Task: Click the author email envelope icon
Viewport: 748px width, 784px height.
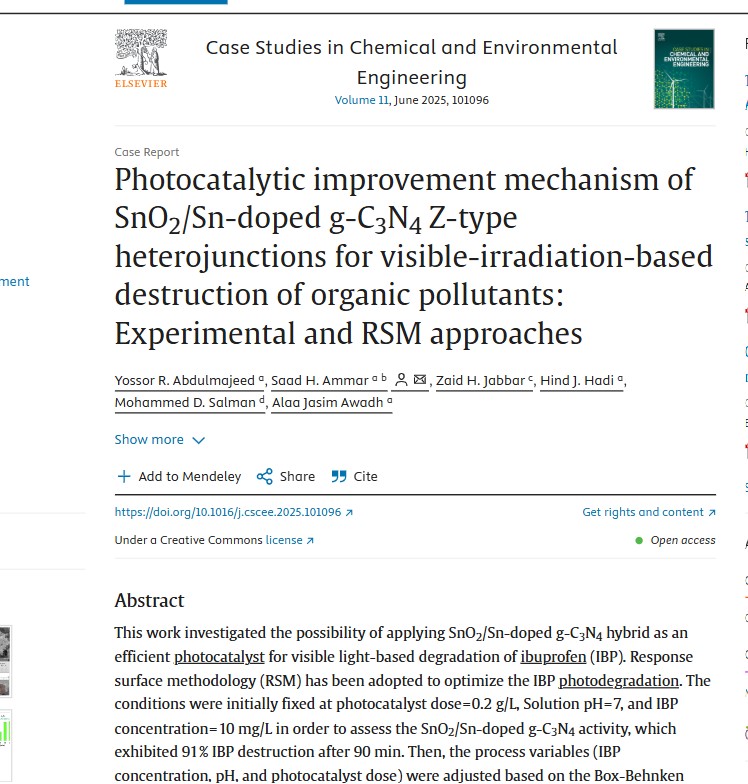Action: pos(420,380)
